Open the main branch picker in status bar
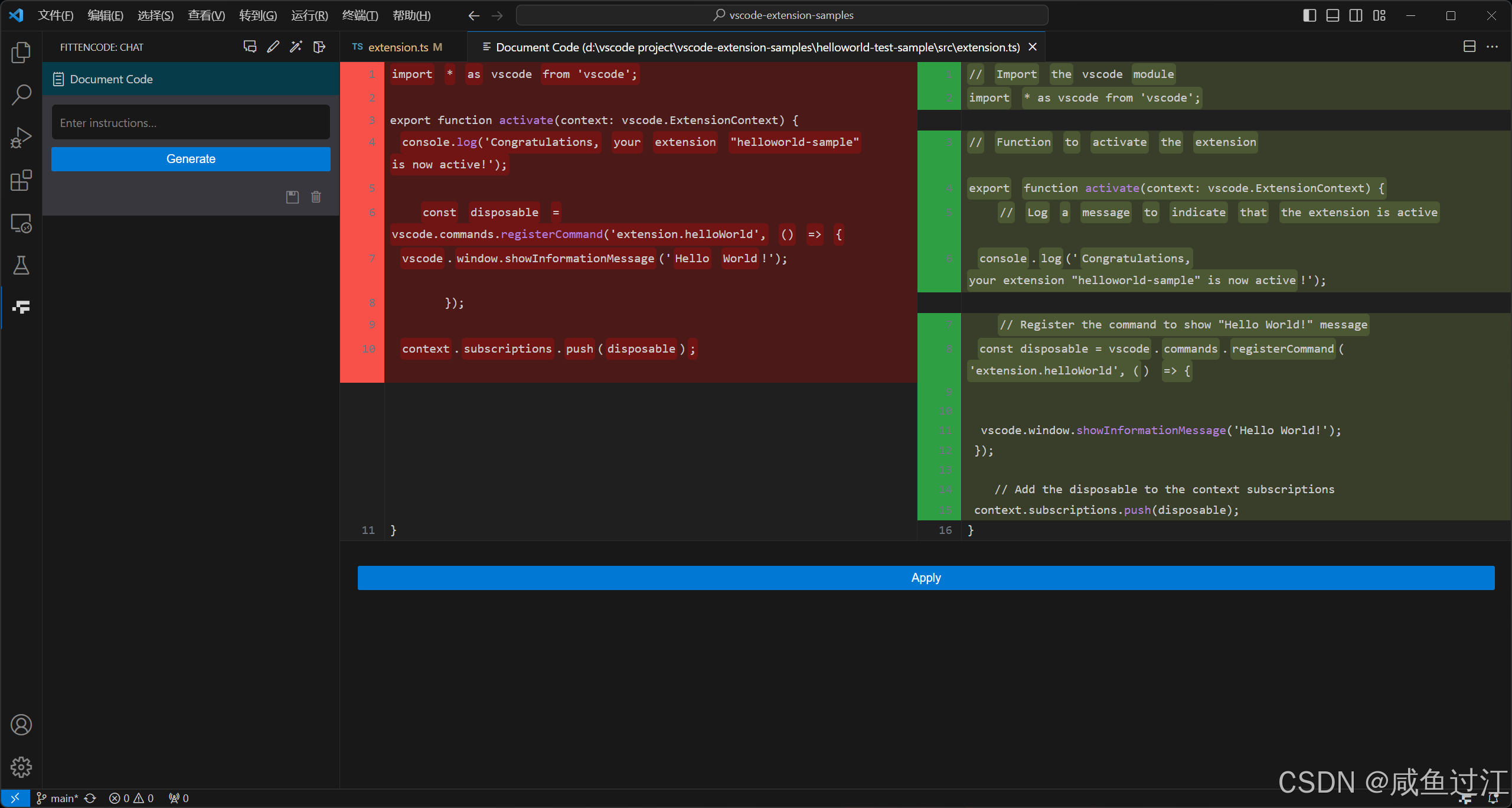The width and height of the screenshot is (1512, 808). click(x=58, y=798)
